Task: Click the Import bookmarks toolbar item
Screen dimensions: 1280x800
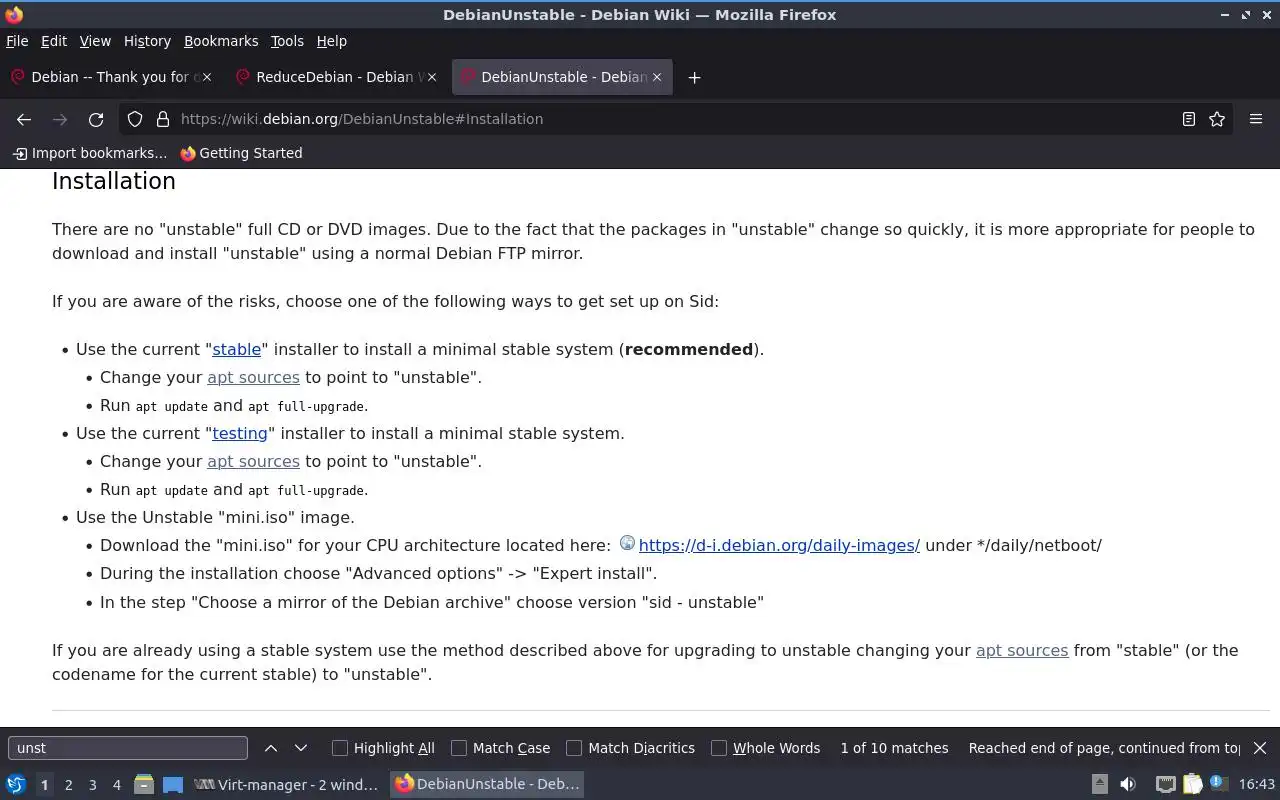Action: pyautogui.click(x=89, y=153)
